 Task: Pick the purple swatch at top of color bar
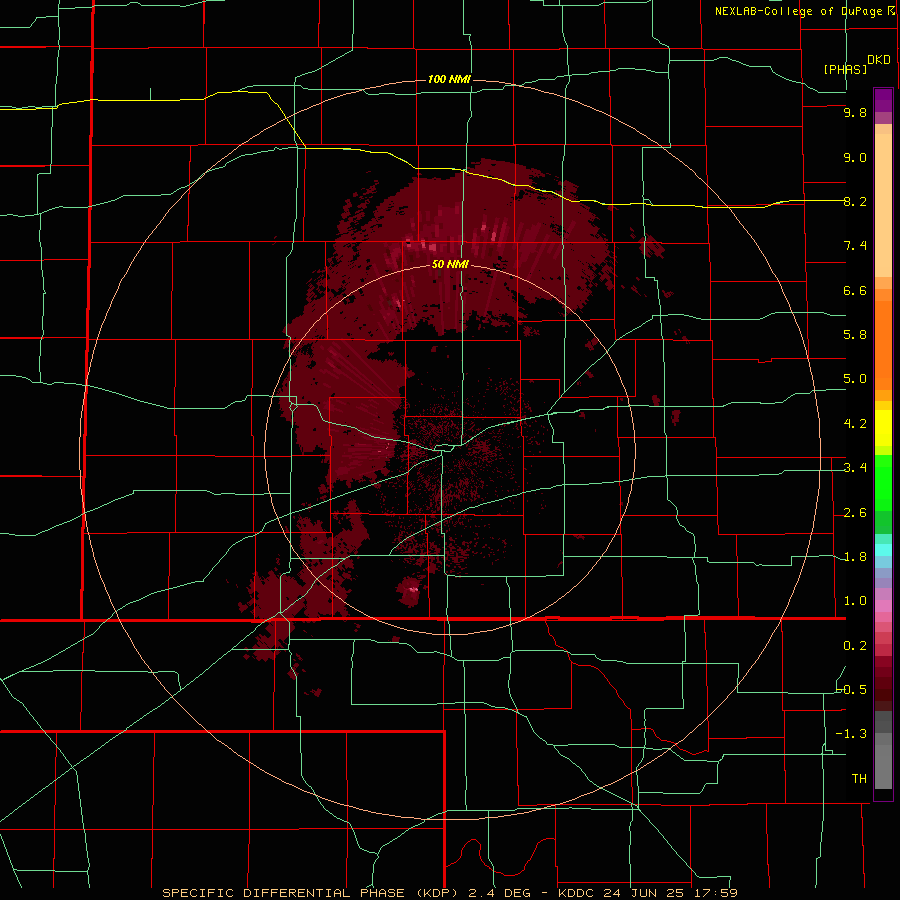(x=883, y=100)
